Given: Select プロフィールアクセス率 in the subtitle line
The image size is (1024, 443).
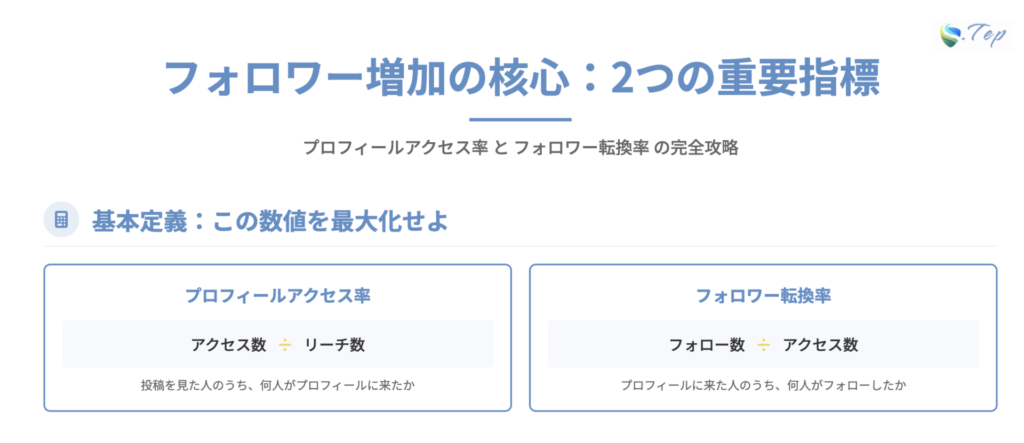Looking at the screenshot, I should pos(396,147).
